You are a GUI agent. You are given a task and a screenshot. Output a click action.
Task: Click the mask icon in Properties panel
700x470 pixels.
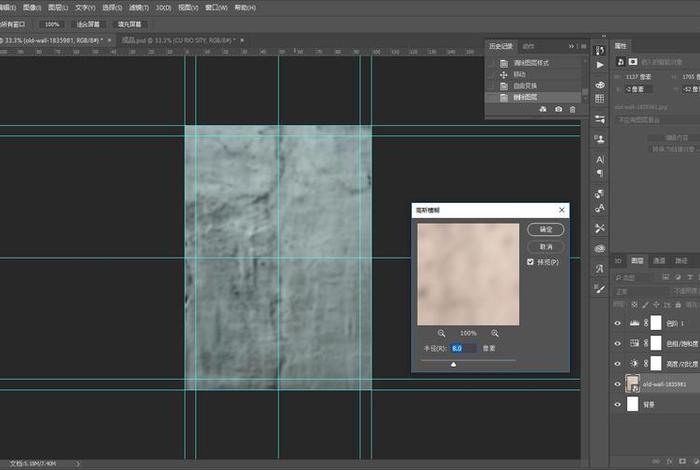point(633,62)
